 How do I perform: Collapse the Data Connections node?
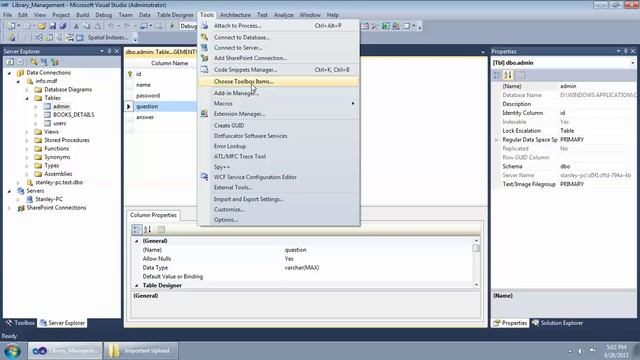pyautogui.click(x=9, y=73)
